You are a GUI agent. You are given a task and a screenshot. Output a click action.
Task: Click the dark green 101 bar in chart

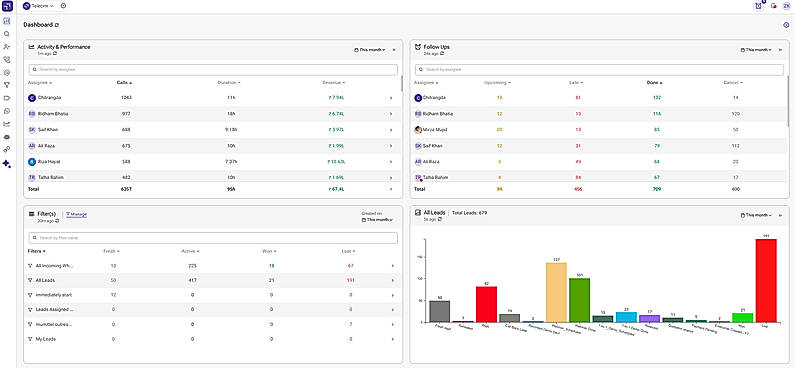tap(579, 300)
